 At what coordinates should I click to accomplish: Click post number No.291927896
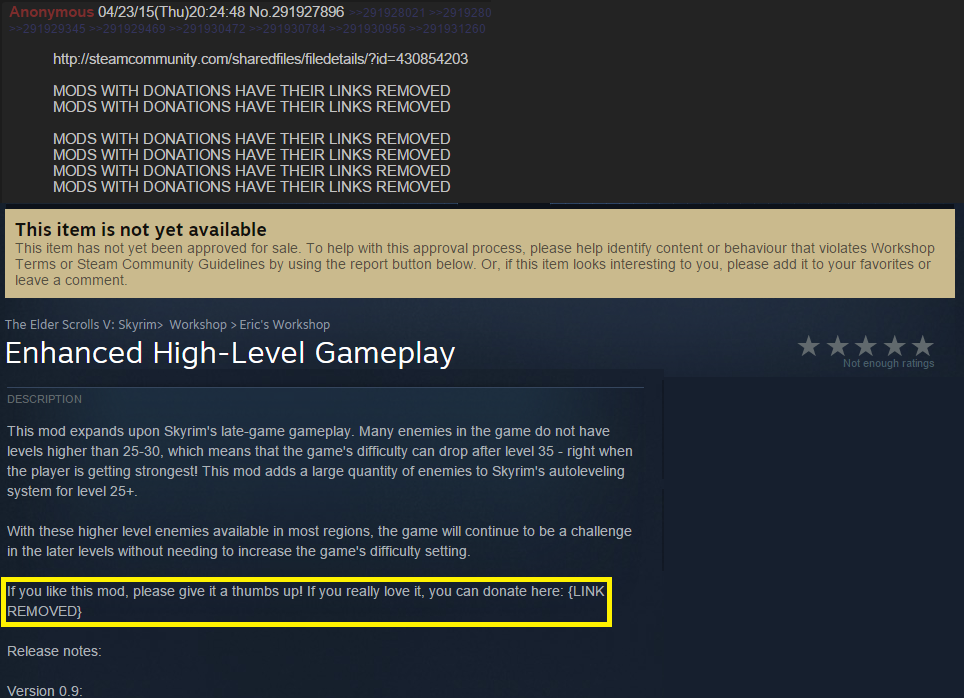click(x=296, y=12)
